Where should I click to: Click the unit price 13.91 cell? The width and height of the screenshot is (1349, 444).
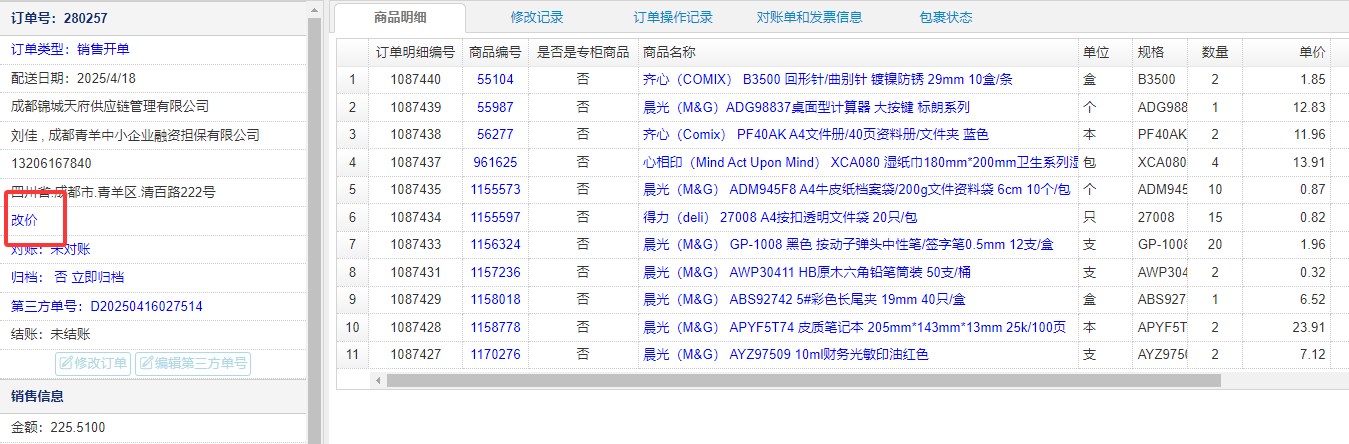point(1287,161)
